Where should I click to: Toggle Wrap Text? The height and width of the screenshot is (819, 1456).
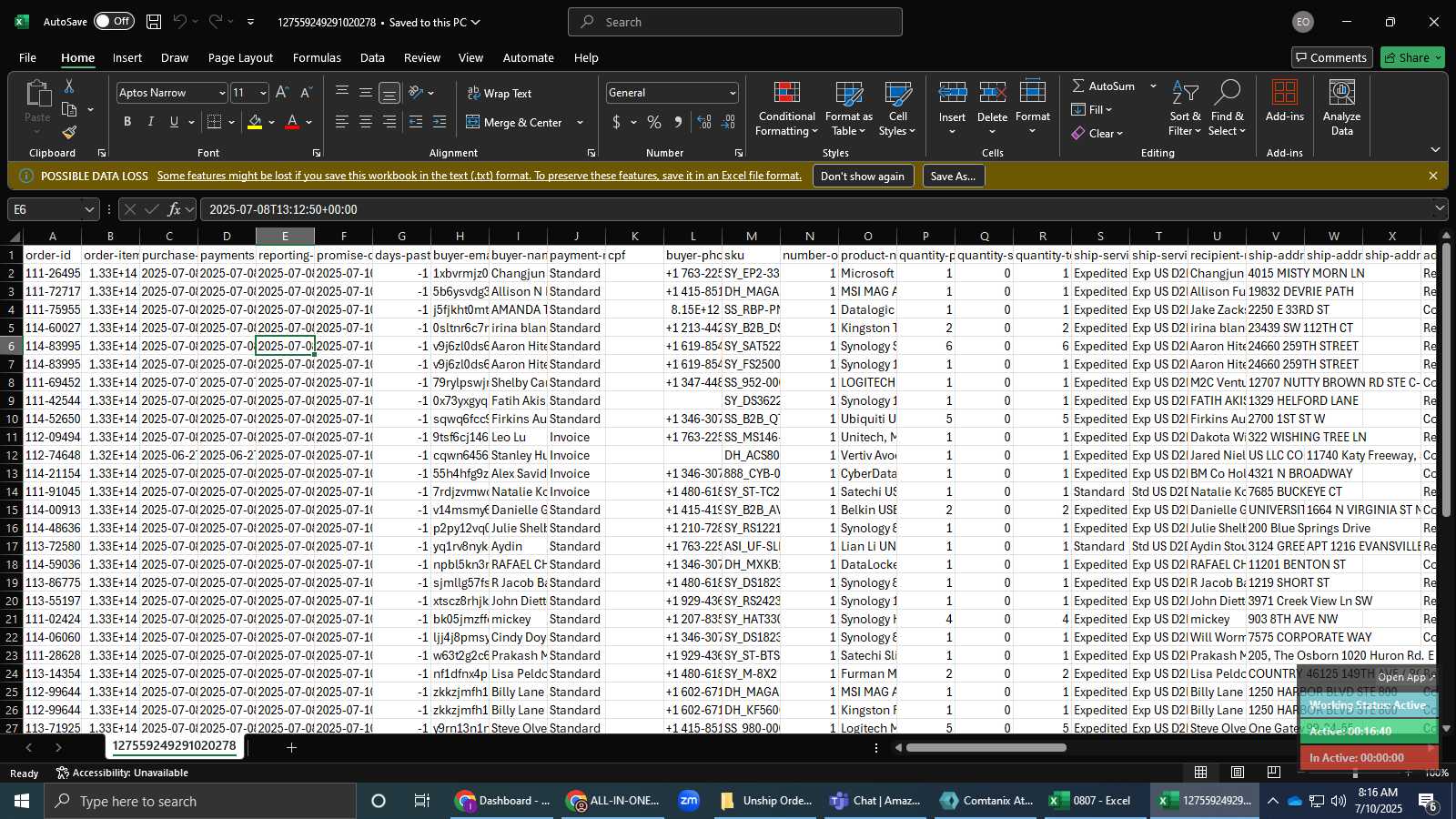coord(500,93)
